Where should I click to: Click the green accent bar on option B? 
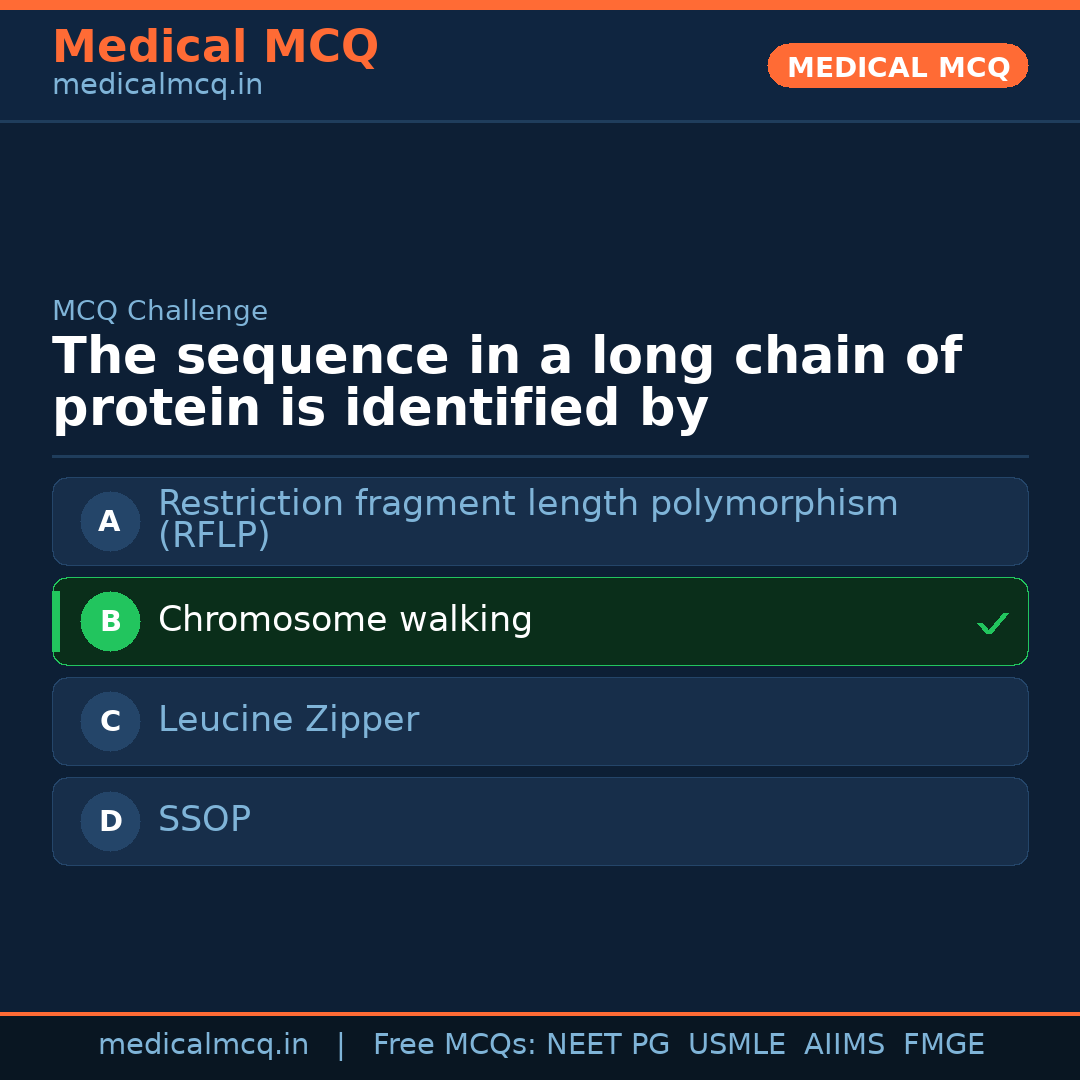click(x=56, y=621)
